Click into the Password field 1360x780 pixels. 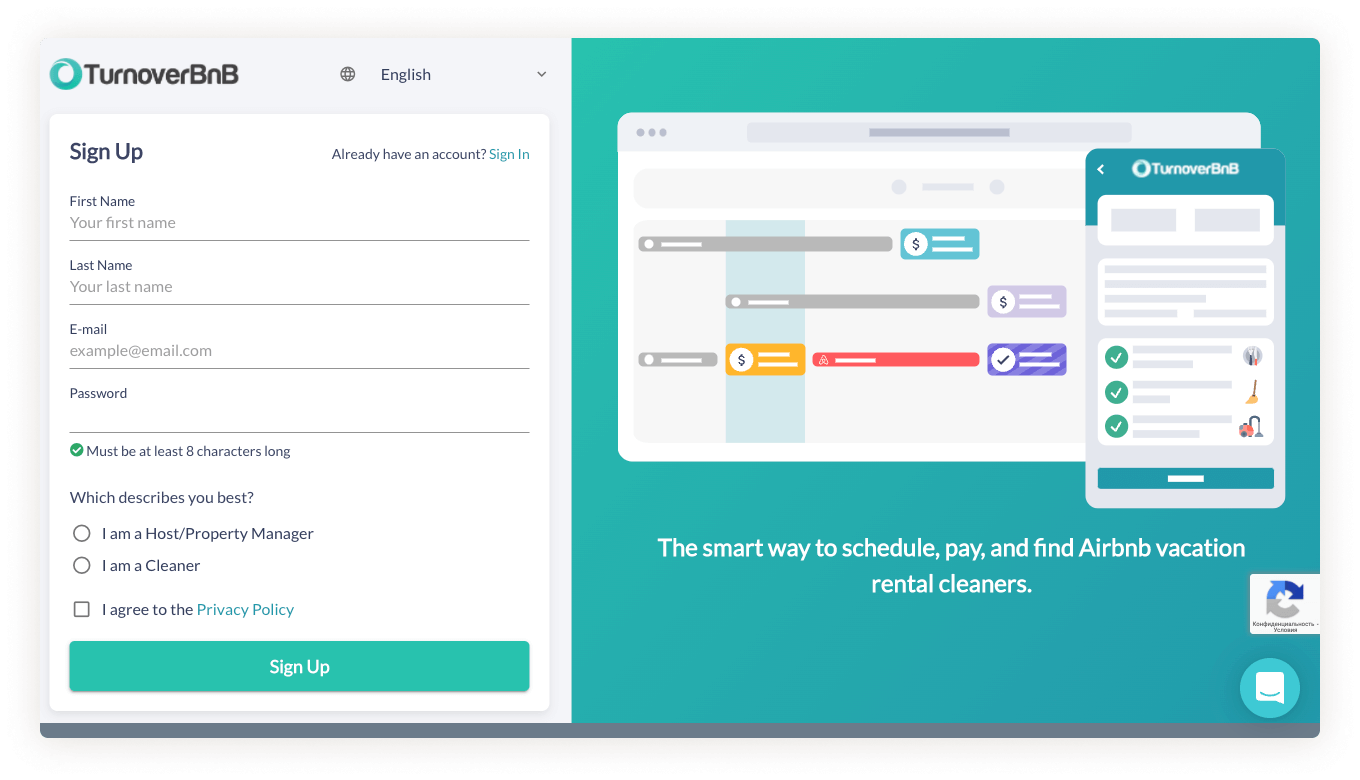tap(299, 416)
